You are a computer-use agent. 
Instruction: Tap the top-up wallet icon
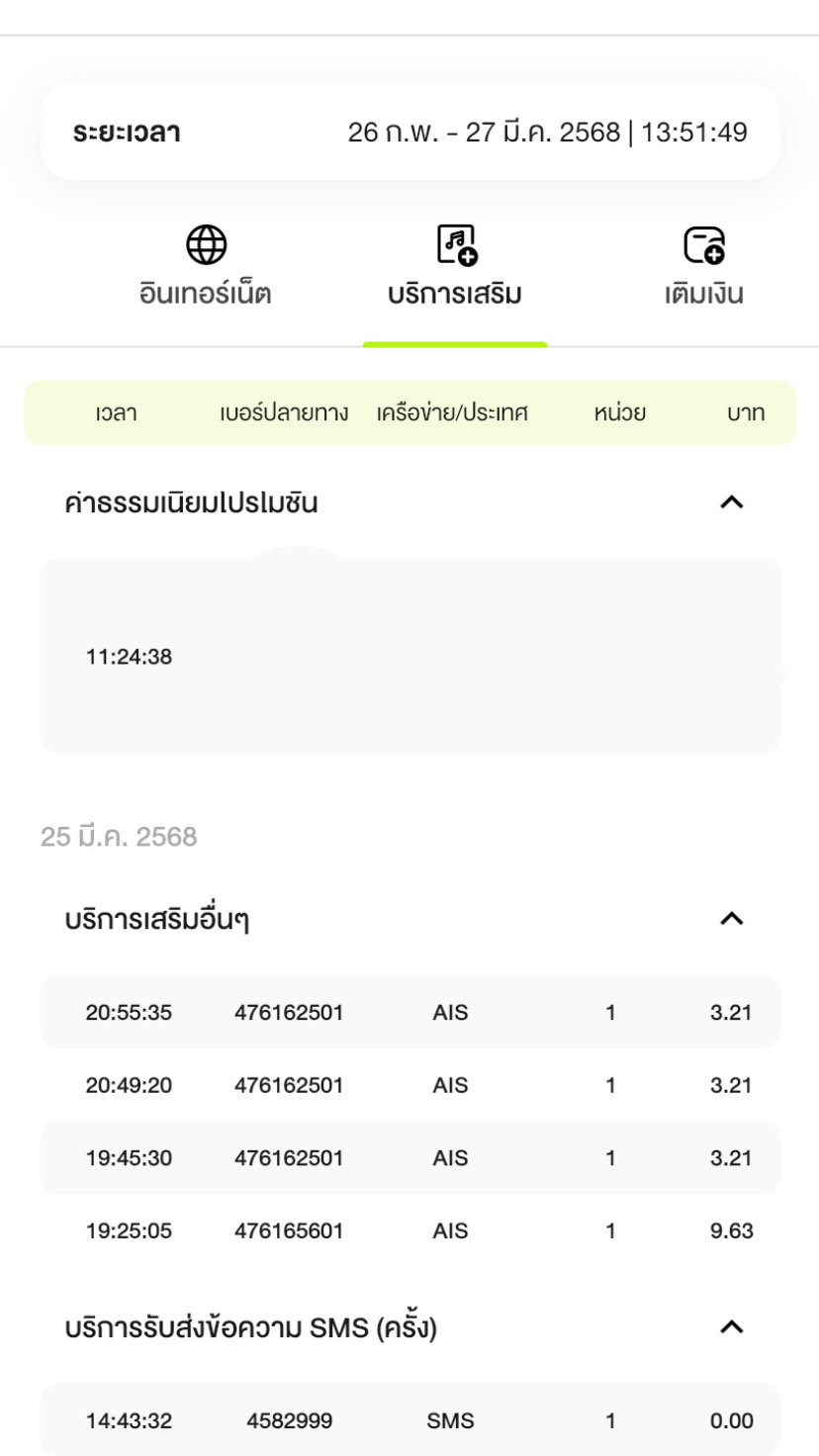704,244
